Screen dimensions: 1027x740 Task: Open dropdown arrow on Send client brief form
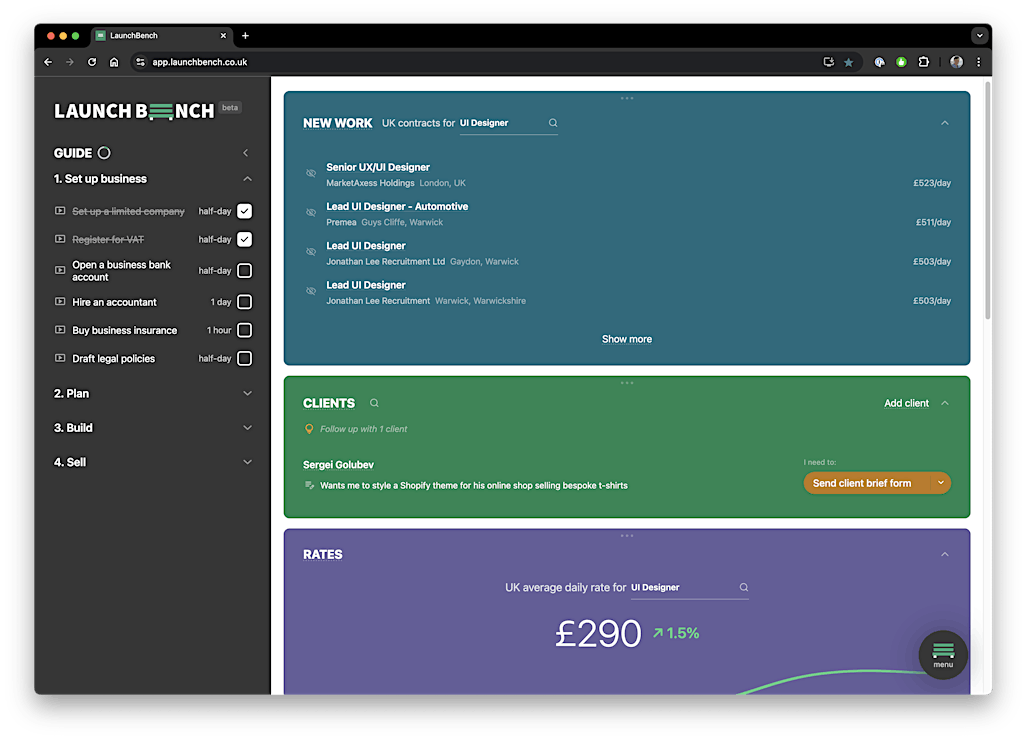pos(940,483)
